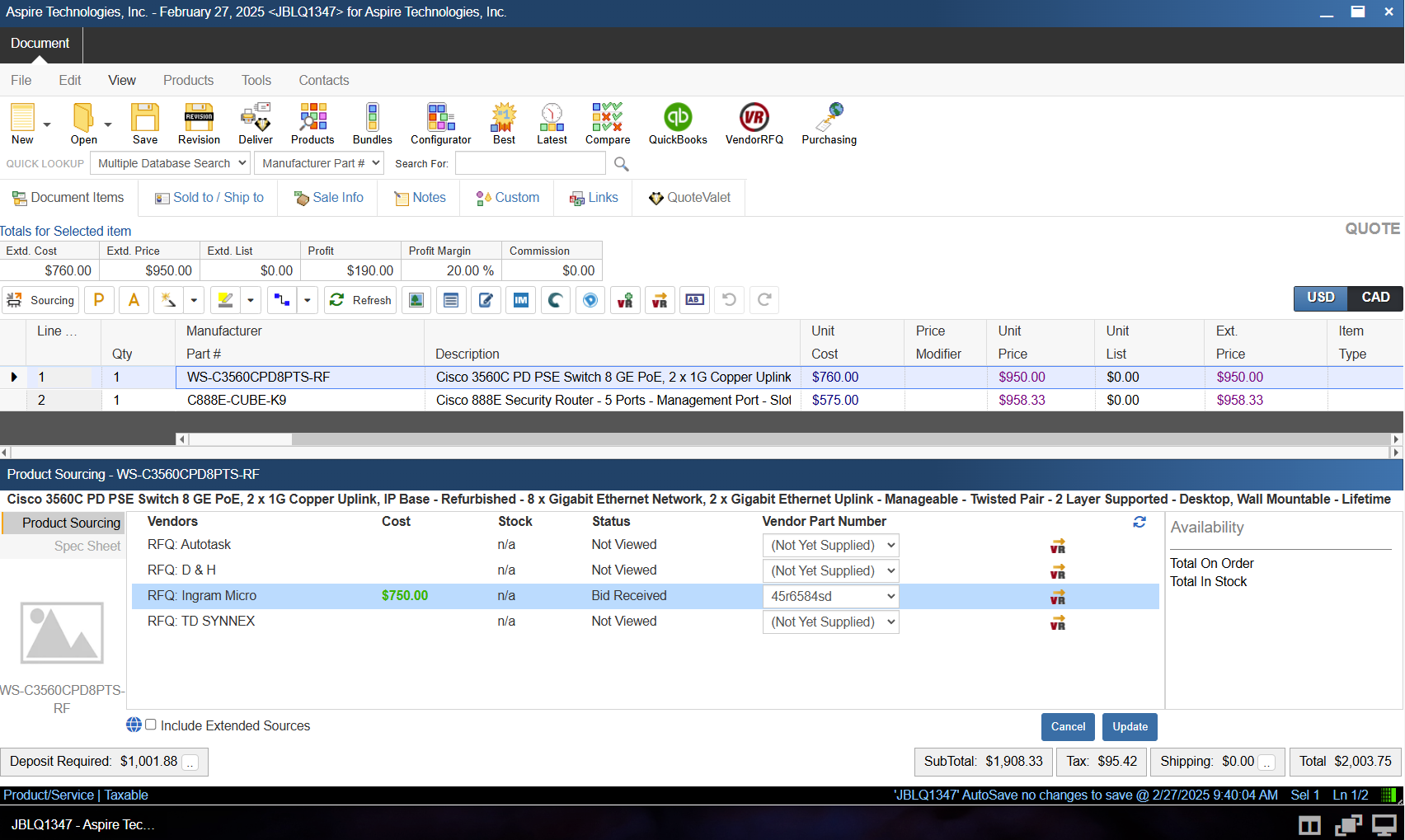This screenshot has height=840, width=1405.
Task: Click the search magnifier icon
Action: (622, 164)
